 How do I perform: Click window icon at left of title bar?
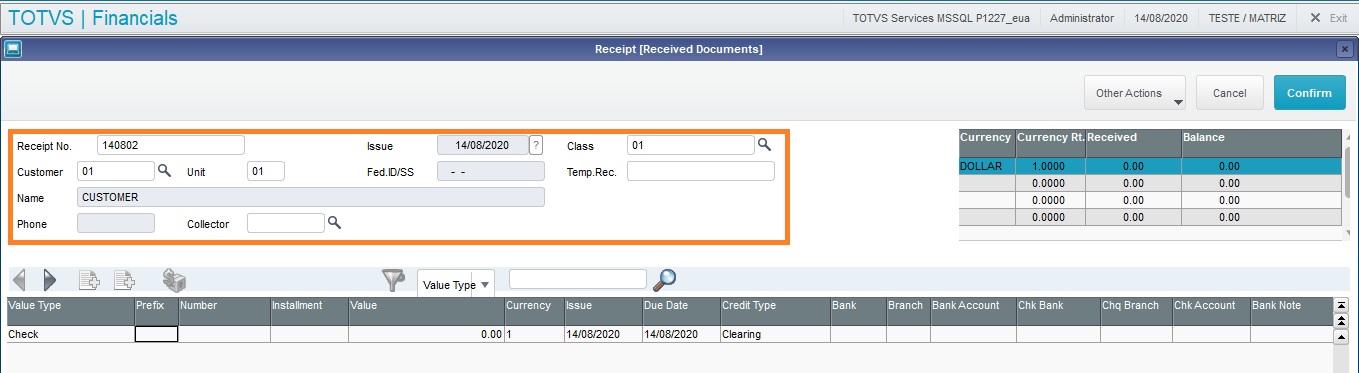click(x=12, y=48)
